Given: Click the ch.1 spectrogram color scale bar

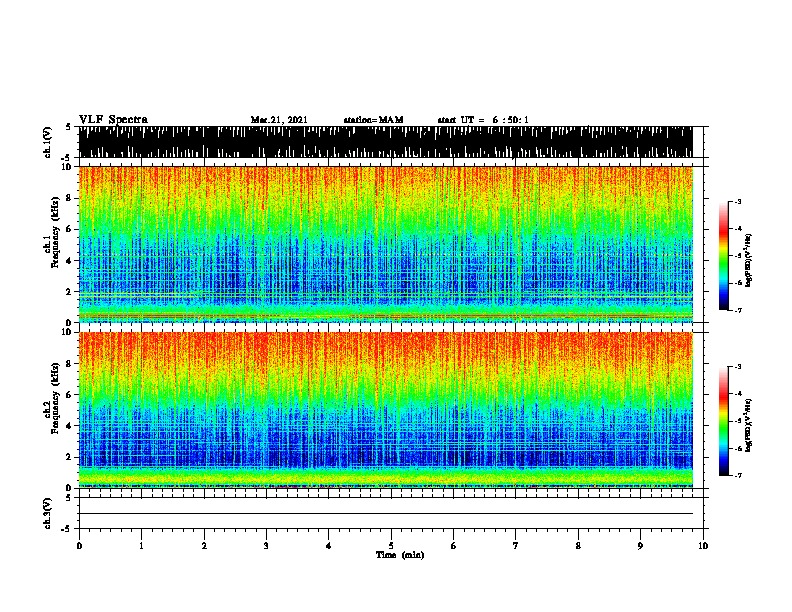Looking at the screenshot, I should tap(724, 256).
